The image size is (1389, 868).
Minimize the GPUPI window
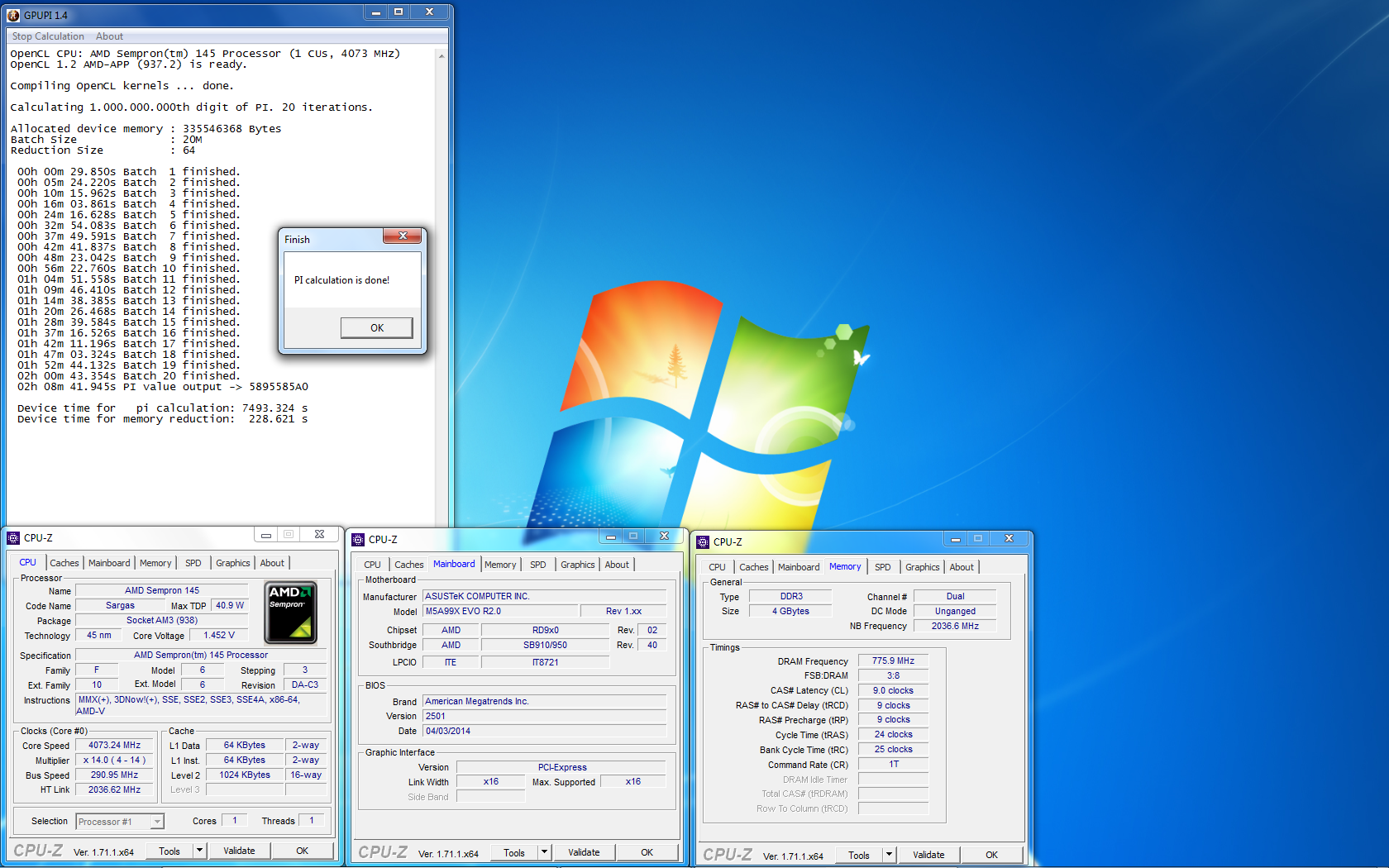[x=376, y=12]
